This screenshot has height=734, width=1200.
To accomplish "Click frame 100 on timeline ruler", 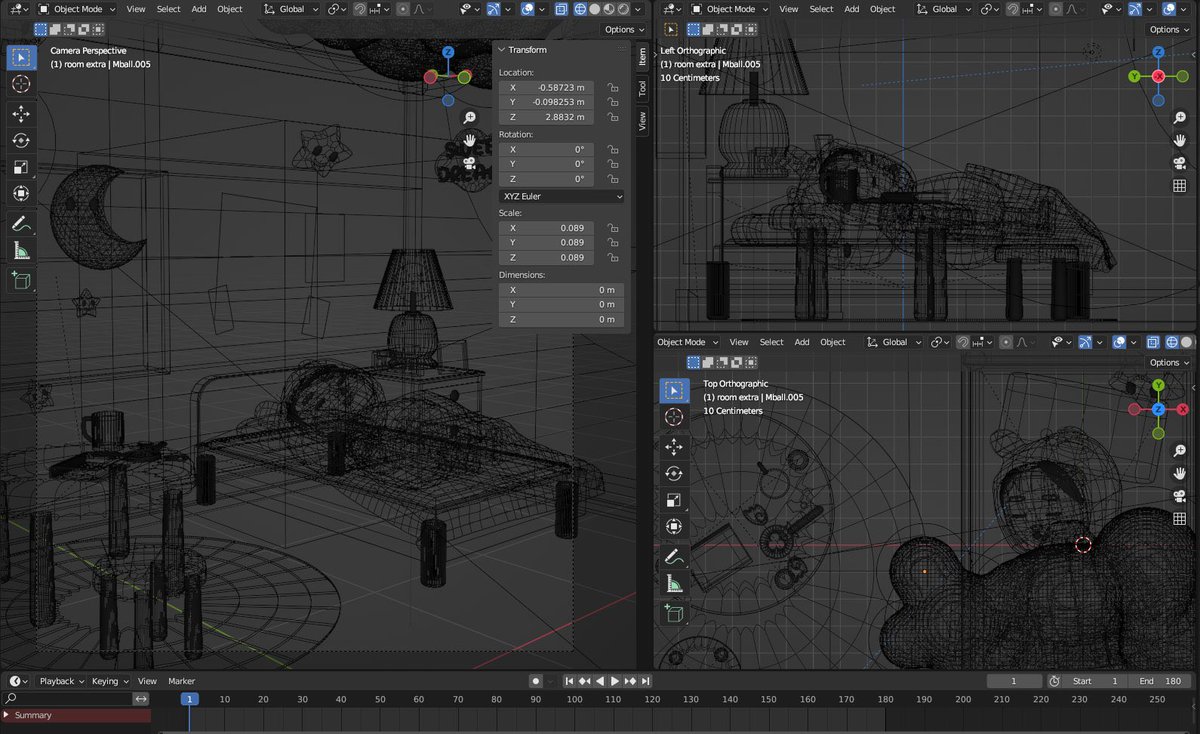I will [575, 699].
